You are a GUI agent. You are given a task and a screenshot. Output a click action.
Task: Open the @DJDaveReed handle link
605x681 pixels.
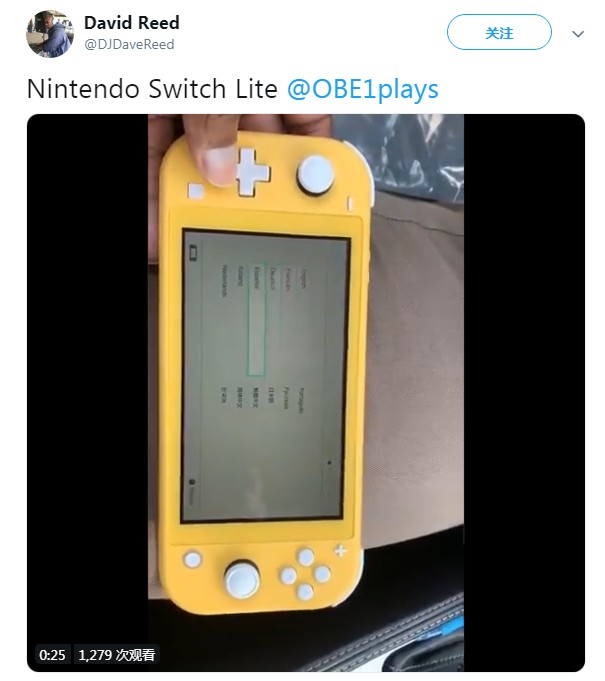point(129,44)
